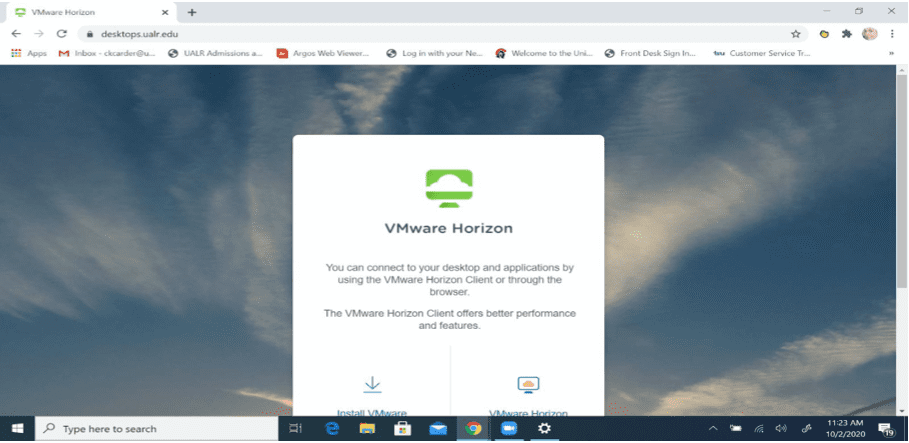The height and width of the screenshot is (443, 909).
Task: Click the VMware Horizon HTML access monitor icon
Action: pos(528,385)
